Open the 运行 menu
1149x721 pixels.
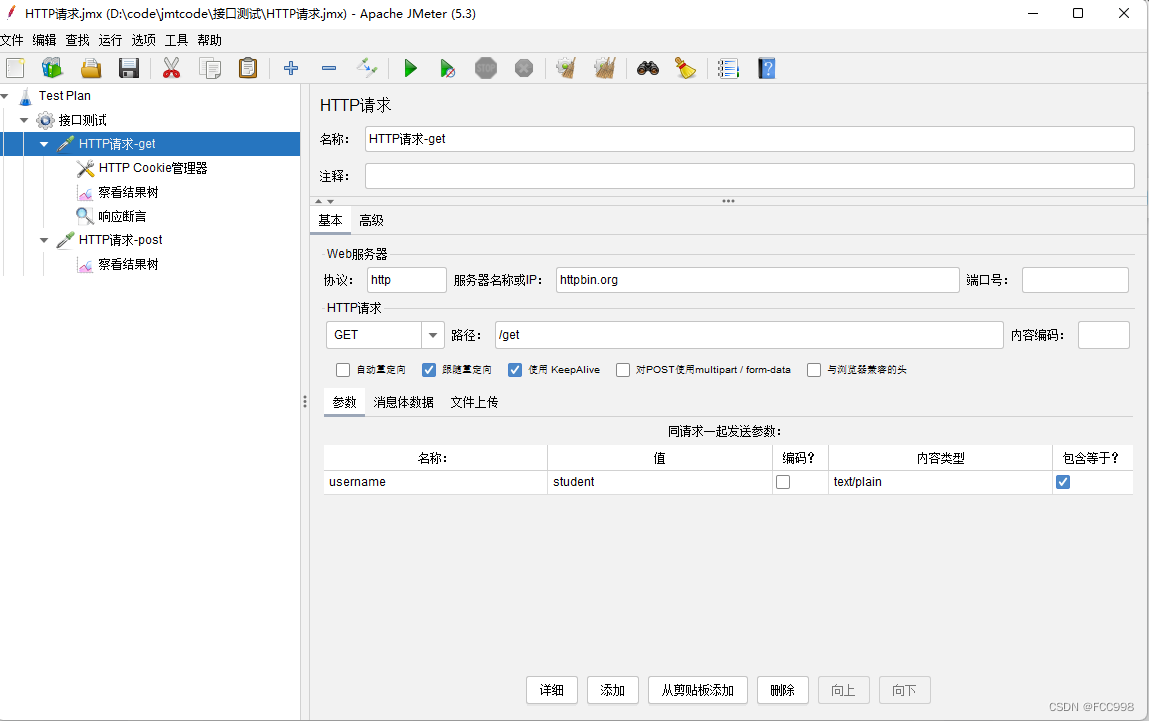click(110, 40)
